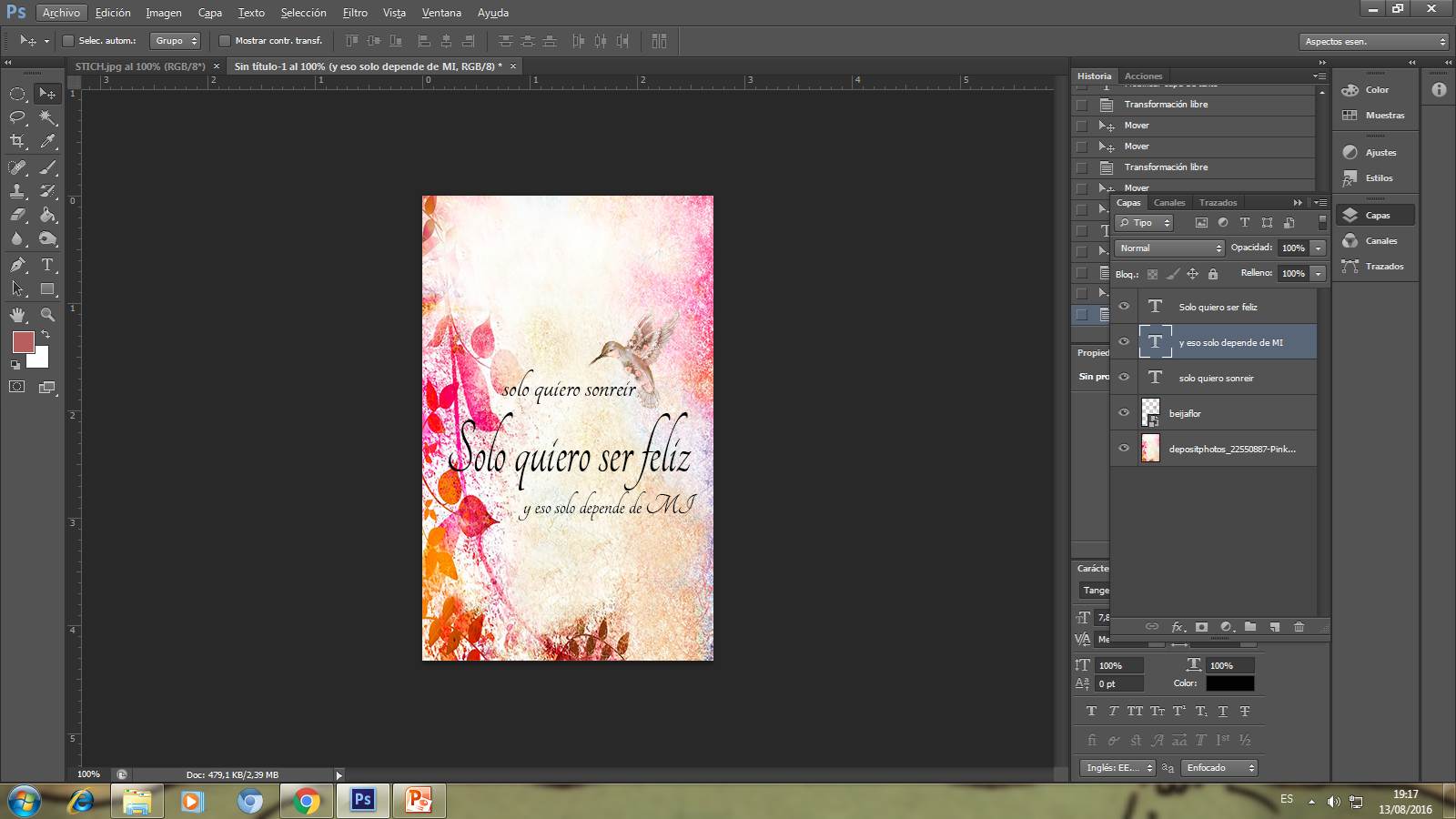The height and width of the screenshot is (819, 1456).
Task: Select the Hand tool
Action: pyautogui.click(x=17, y=315)
